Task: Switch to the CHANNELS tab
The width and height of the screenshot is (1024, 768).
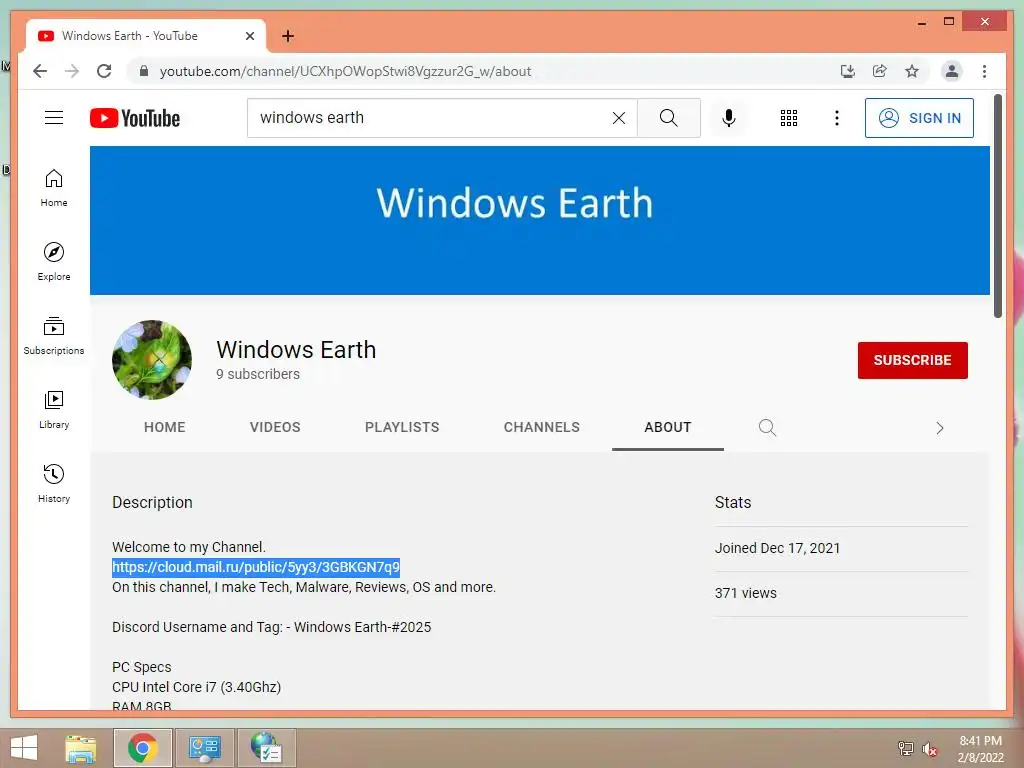Action: point(541,427)
